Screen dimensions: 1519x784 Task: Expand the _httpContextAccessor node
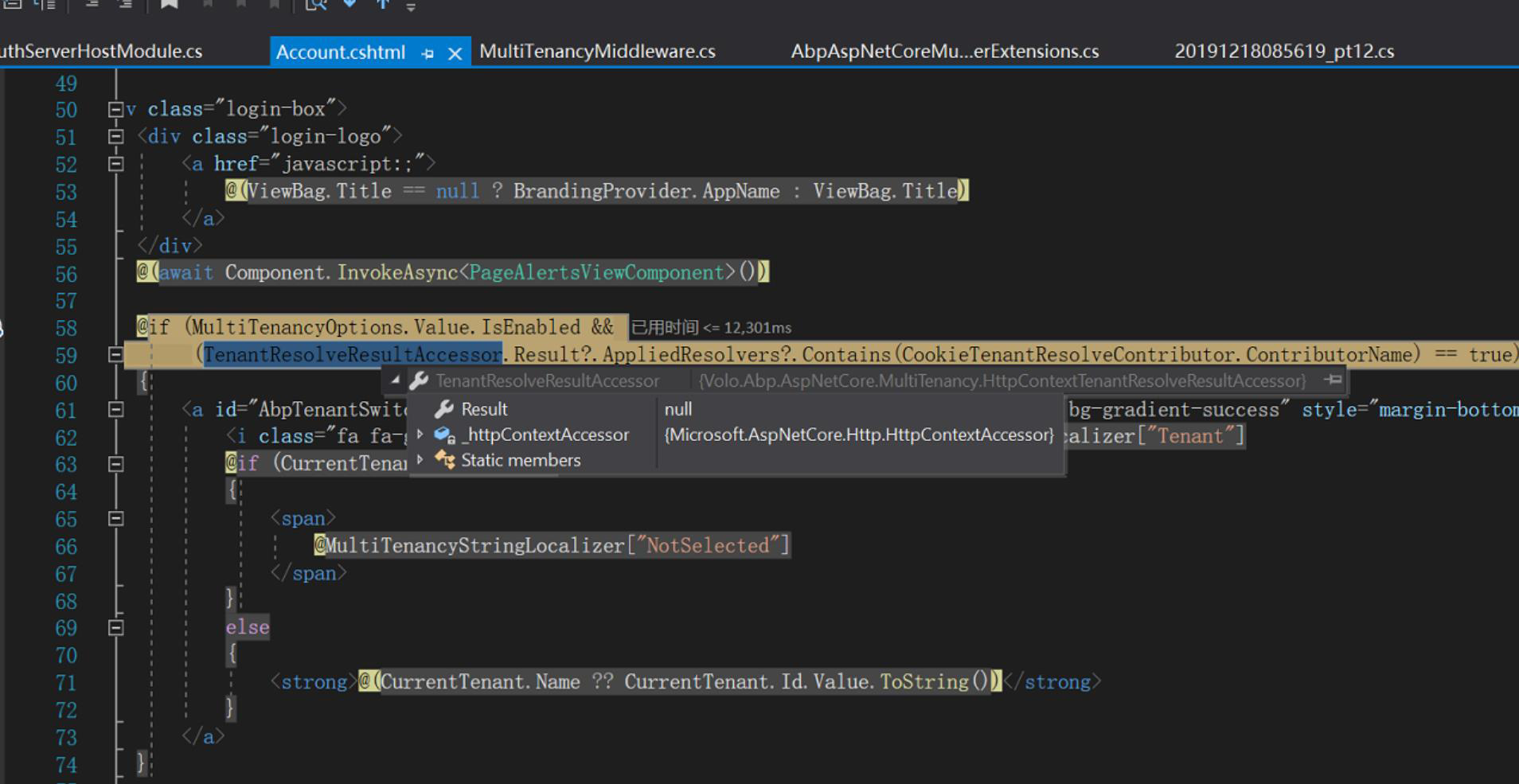tap(420, 435)
